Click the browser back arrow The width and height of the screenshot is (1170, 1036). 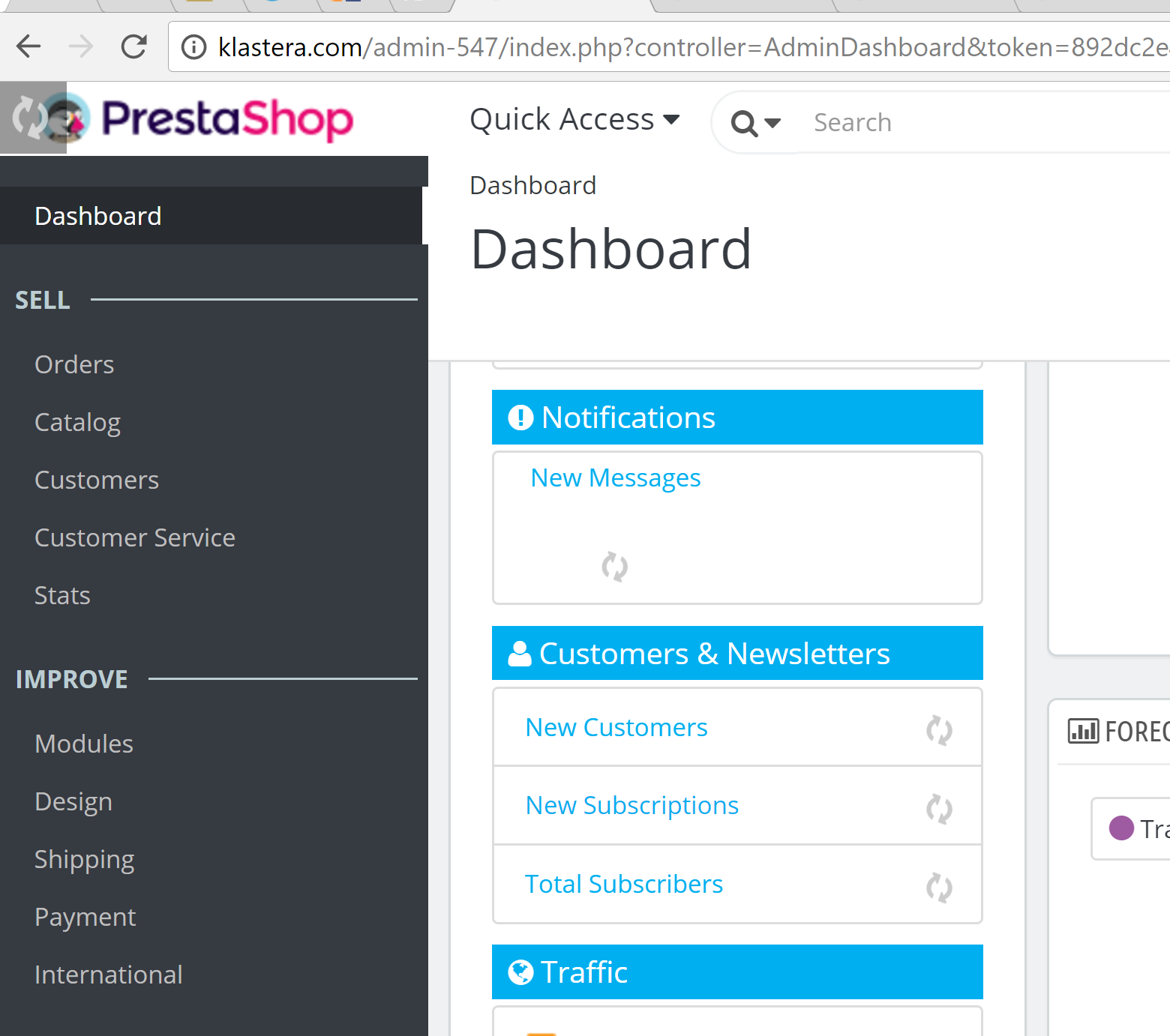click(28, 46)
